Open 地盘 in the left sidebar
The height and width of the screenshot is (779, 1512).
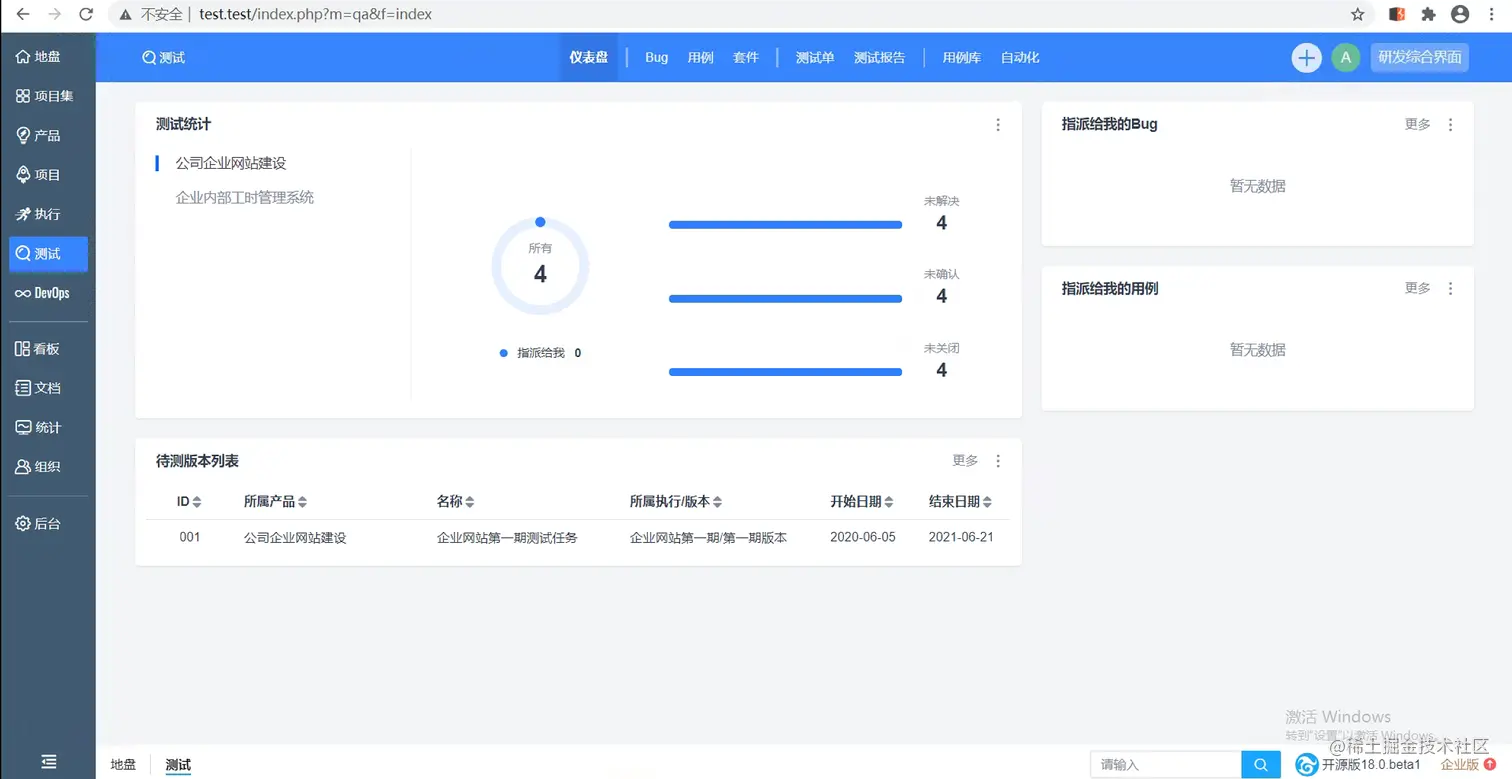pyautogui.click(x=48, y=57)
